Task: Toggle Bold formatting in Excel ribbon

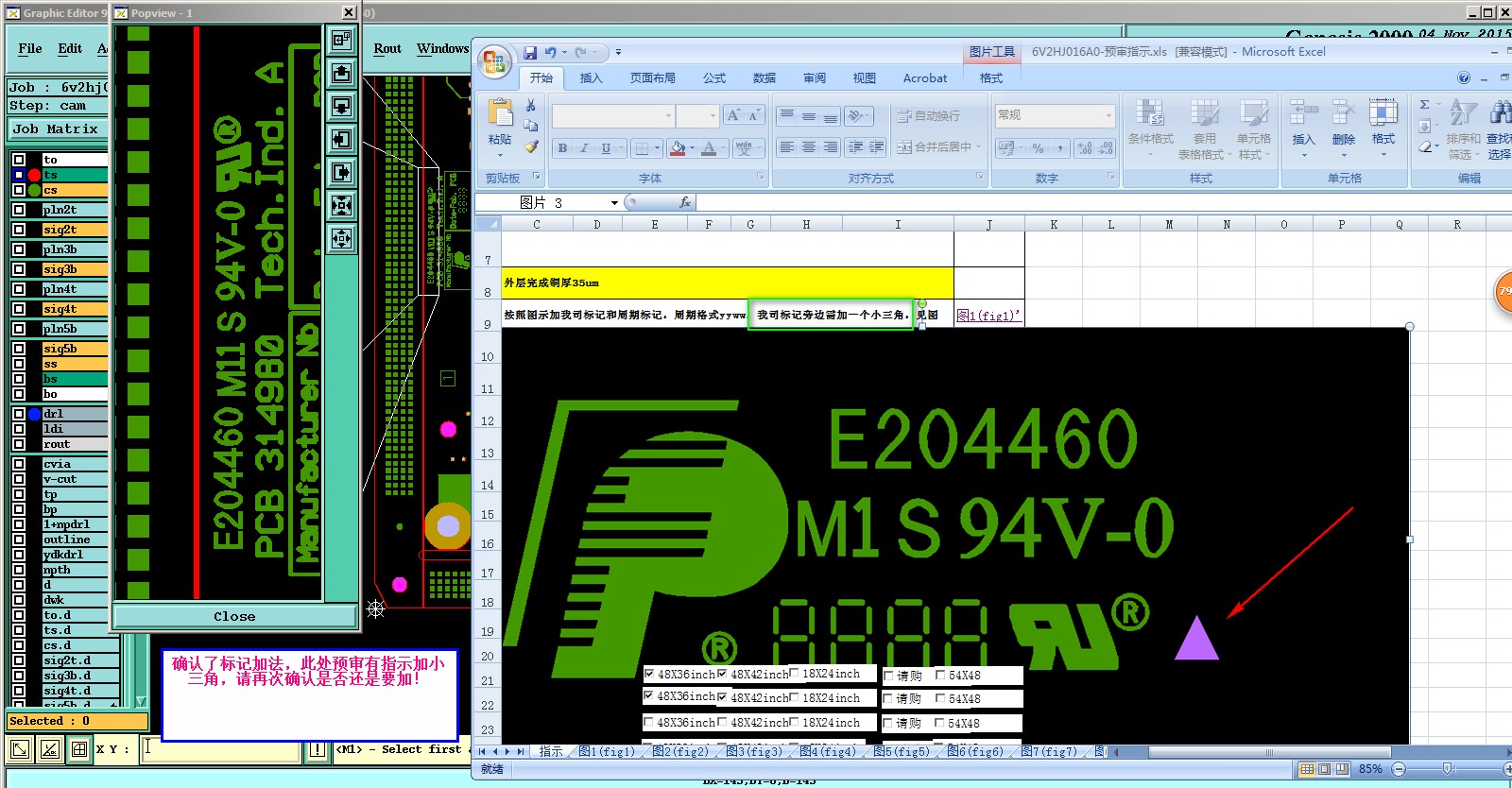Action: (562, 148)
